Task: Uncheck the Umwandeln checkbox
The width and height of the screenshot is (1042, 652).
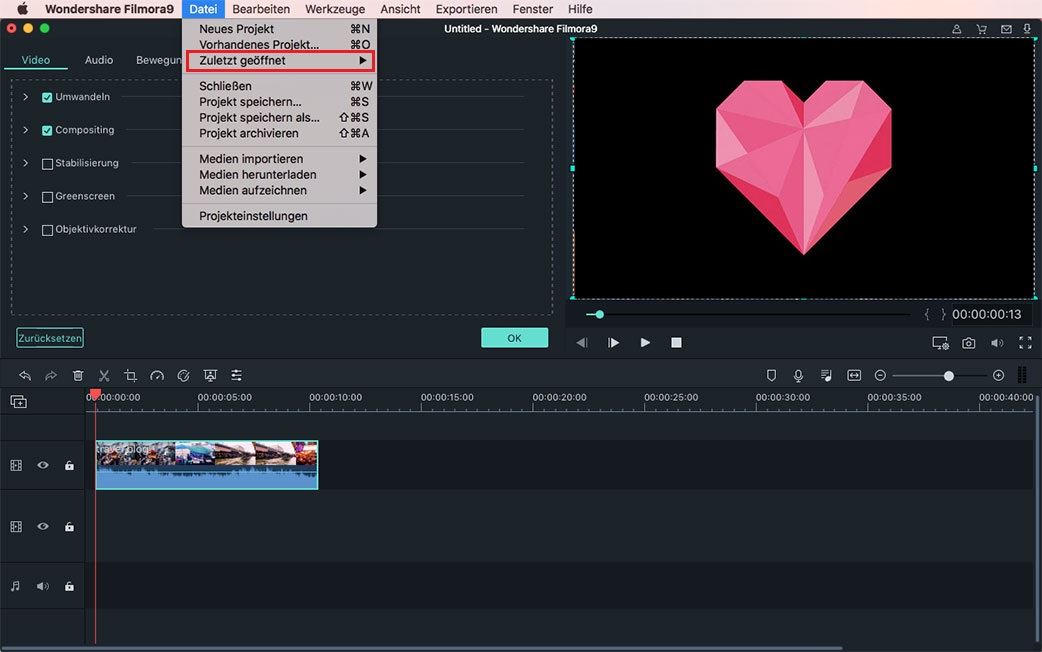Action: click(x=47, y=98)
